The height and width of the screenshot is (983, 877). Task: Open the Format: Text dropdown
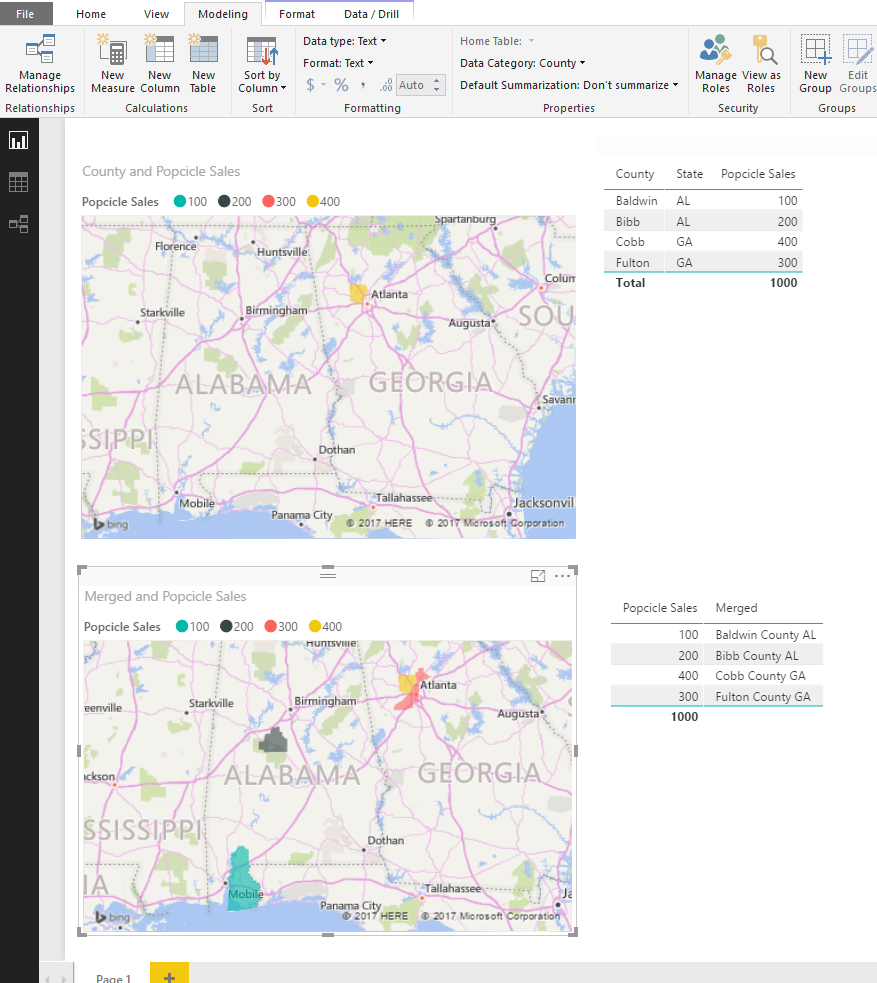click(x=338, y=63)
